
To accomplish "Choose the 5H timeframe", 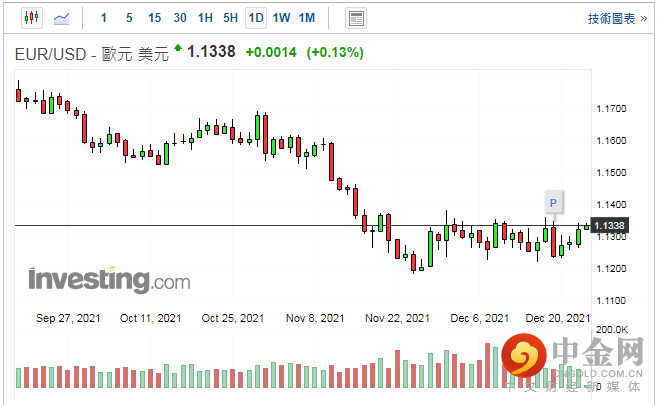I will click(x=230, y=18).
